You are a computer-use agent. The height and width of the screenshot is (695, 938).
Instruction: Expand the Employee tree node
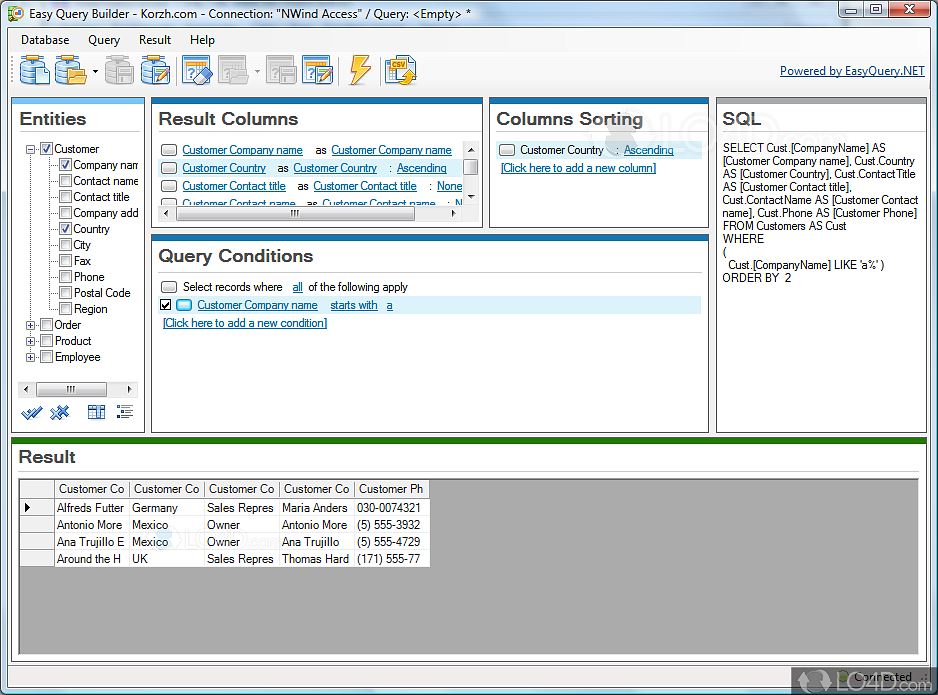[30, 356]
